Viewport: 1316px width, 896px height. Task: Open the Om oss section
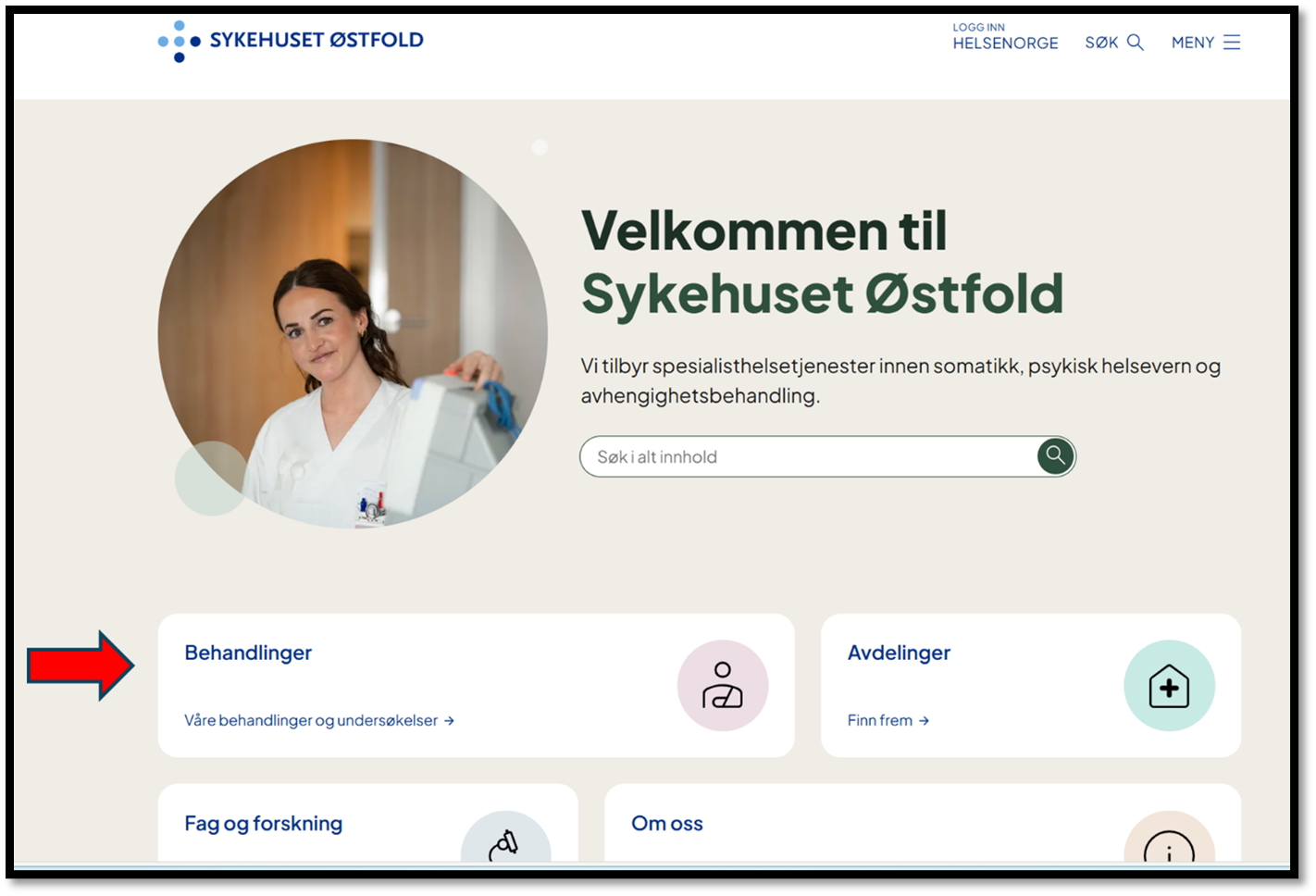coord(667,823)
